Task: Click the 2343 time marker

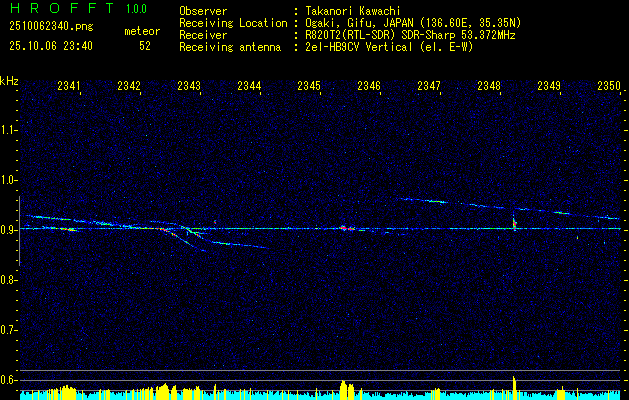Action: click(x=189, y=86)
